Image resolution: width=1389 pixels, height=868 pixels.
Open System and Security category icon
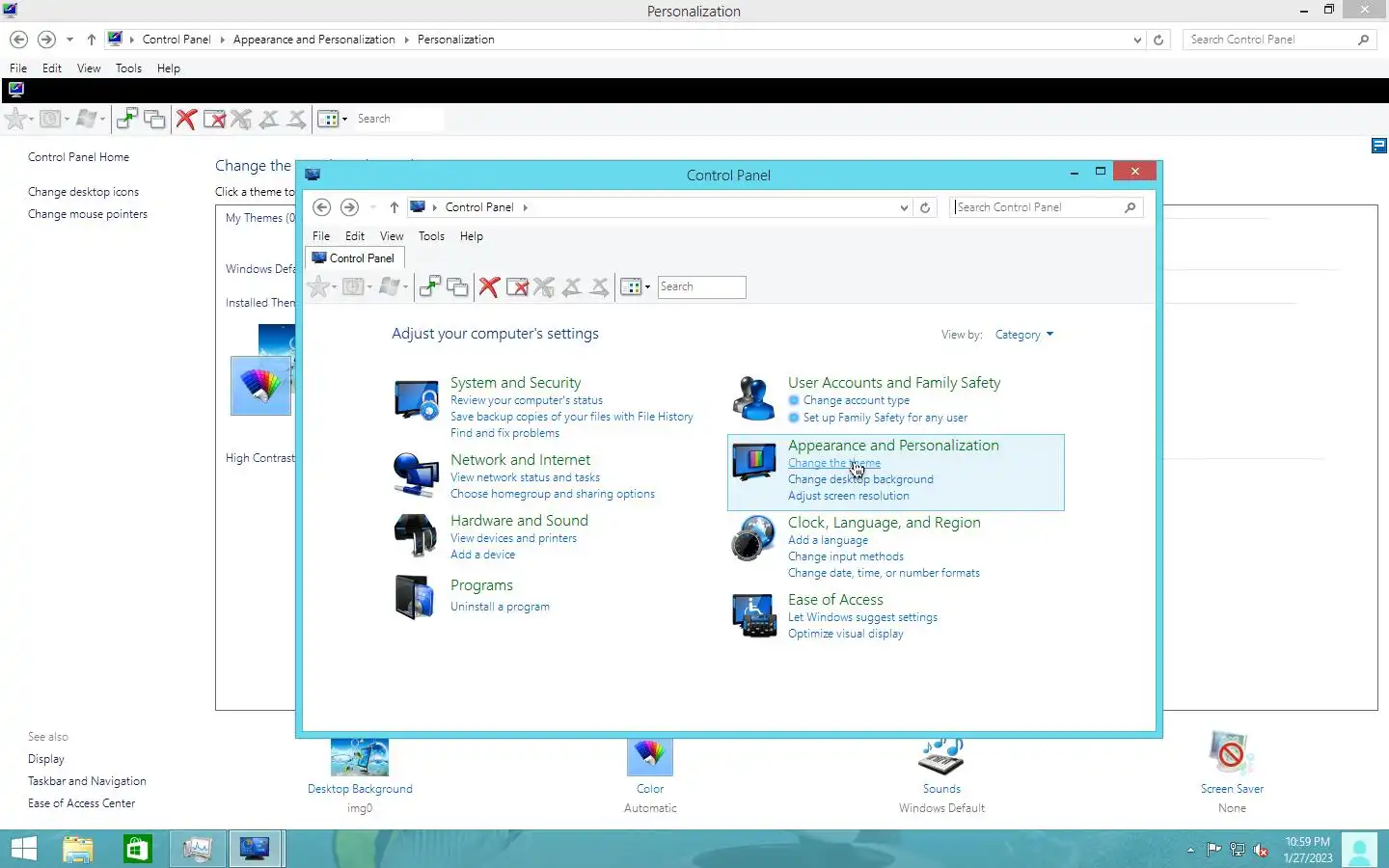[x=417, y=399]
